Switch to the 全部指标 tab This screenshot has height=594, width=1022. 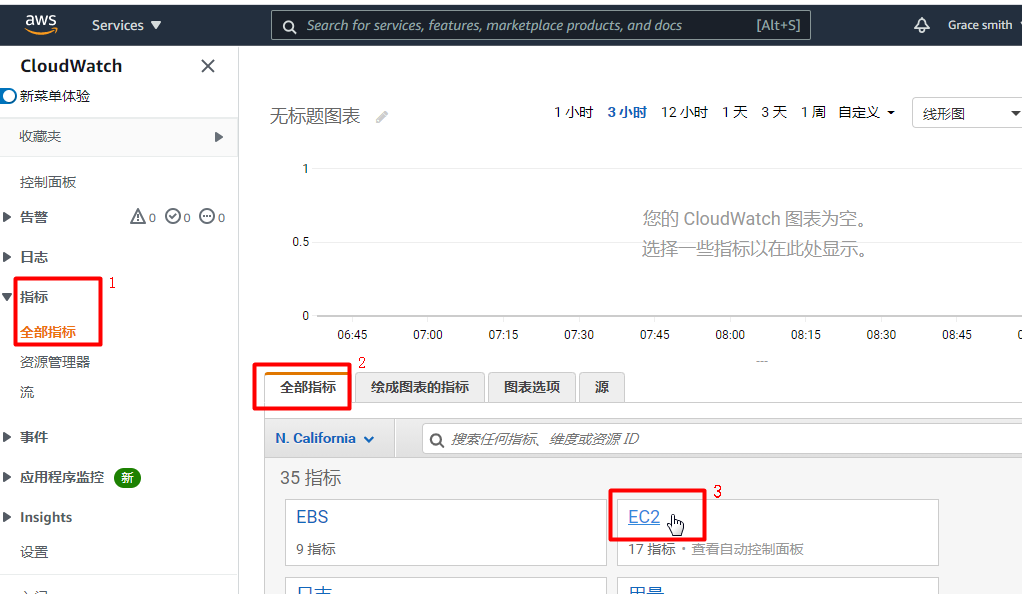coord(308,387)
